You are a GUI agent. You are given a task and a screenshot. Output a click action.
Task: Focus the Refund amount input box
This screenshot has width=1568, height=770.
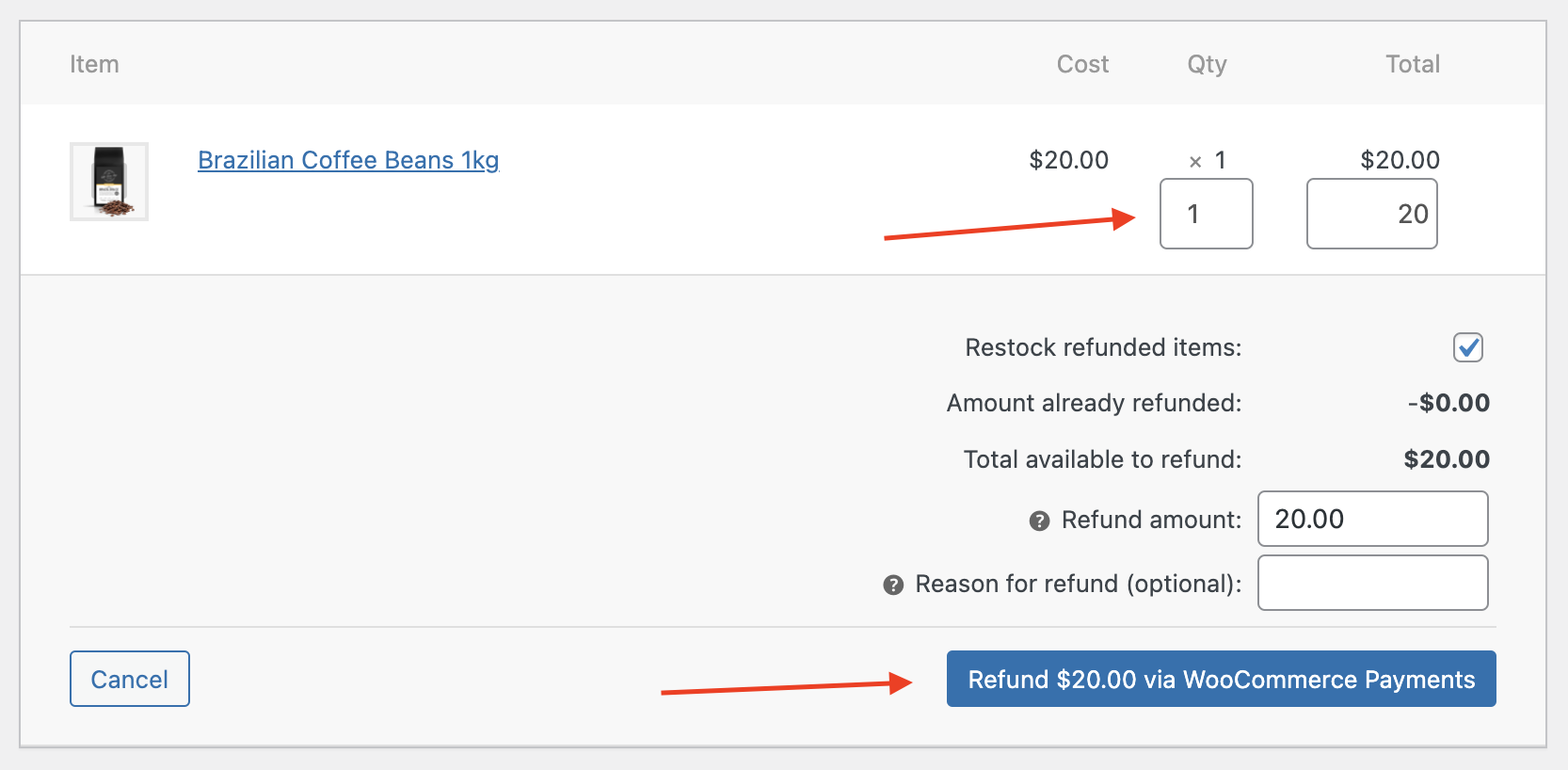point(1372,519)
